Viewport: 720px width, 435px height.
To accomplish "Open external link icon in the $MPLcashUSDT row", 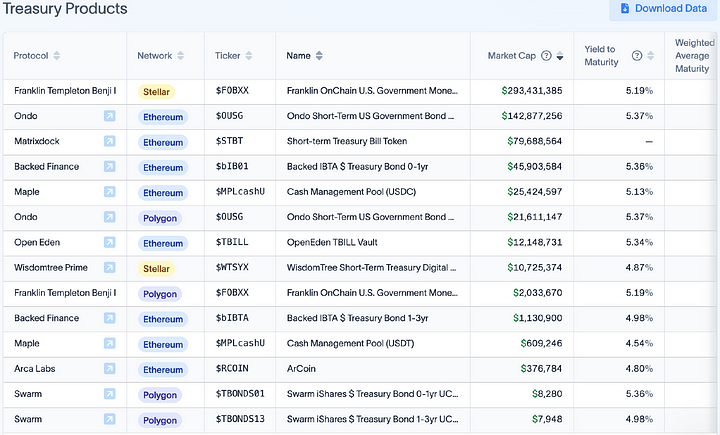I will (109, 344).
